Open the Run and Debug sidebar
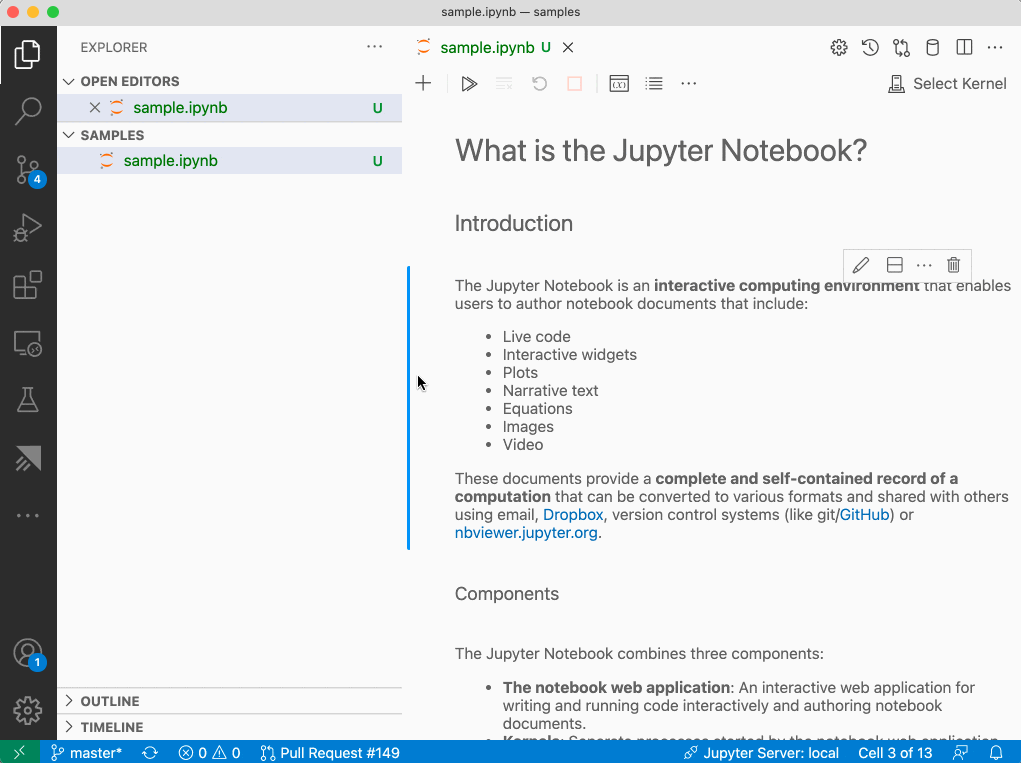 pyautogui.click(x=28, y=228)
